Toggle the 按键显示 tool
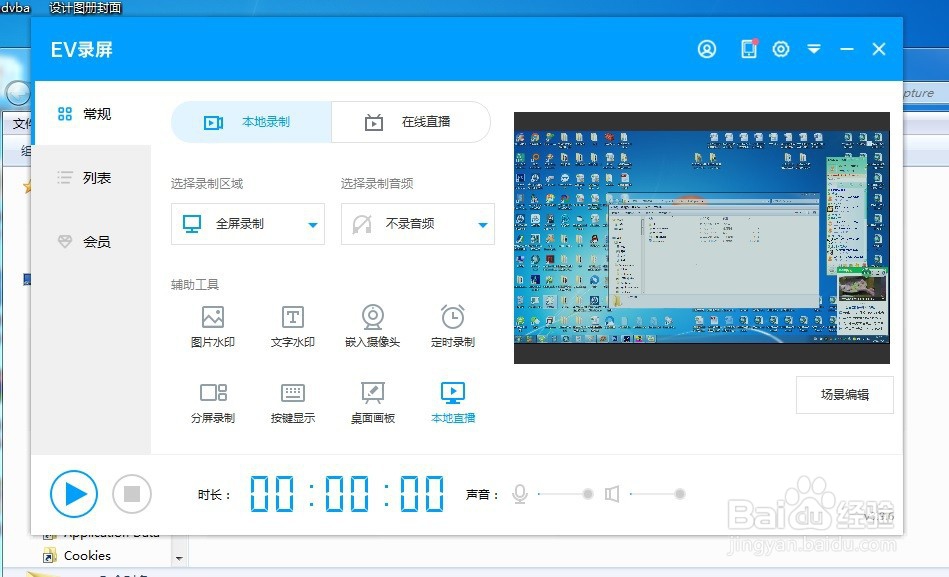The image size is (949, 577). point(292,403)
